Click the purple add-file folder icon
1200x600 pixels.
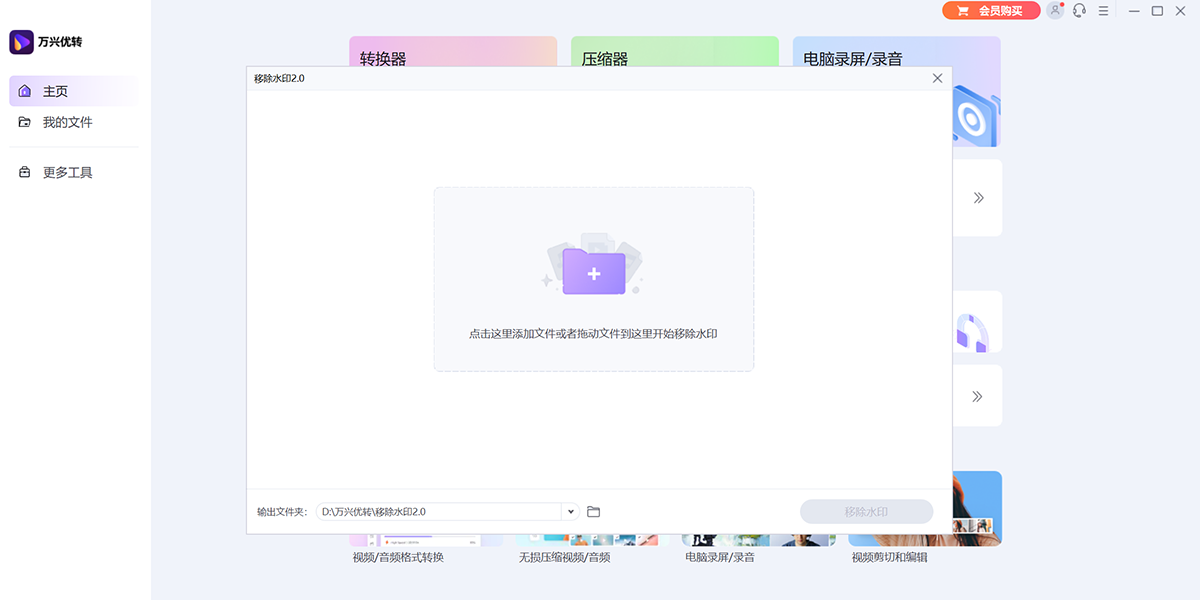tap(594, 272)
